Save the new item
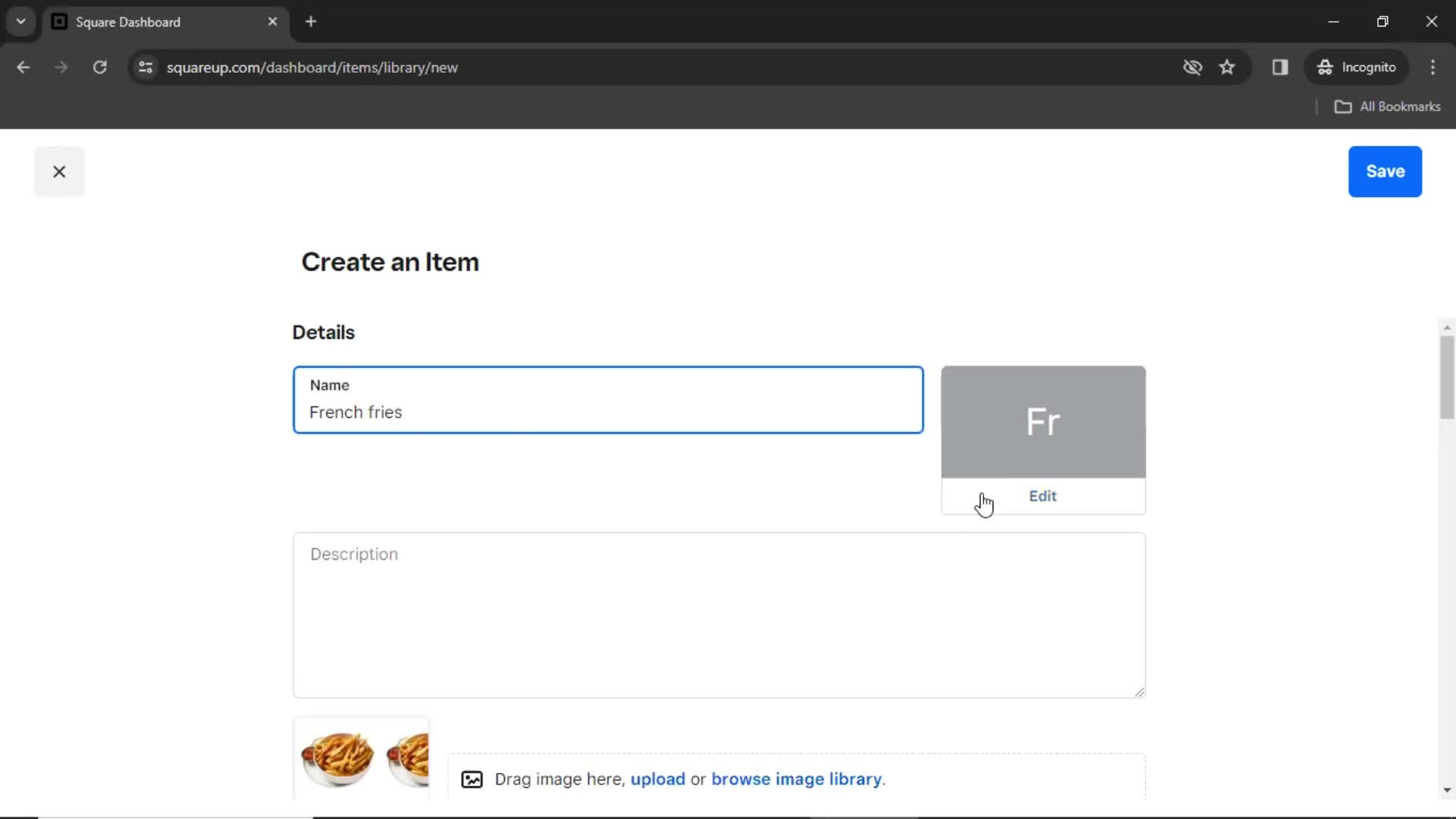The height and width of the screenshot is (819, 1456). pyautogui.click(x=1385, y=171)
